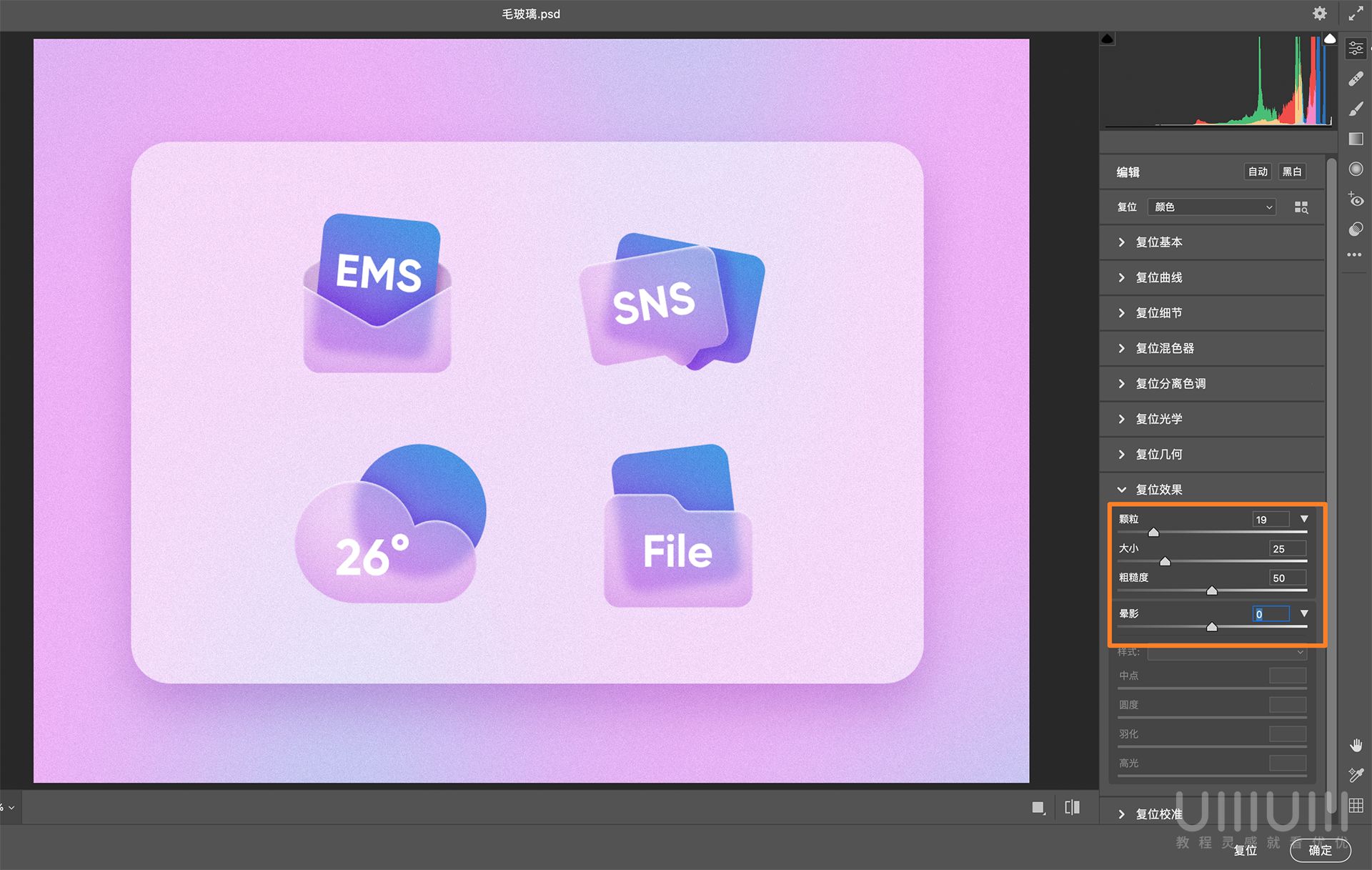Image resolution: width=1372 pixels, height=870 pixels.
Task: Select the Red Eye removal tool
Action: point(1356,199)
